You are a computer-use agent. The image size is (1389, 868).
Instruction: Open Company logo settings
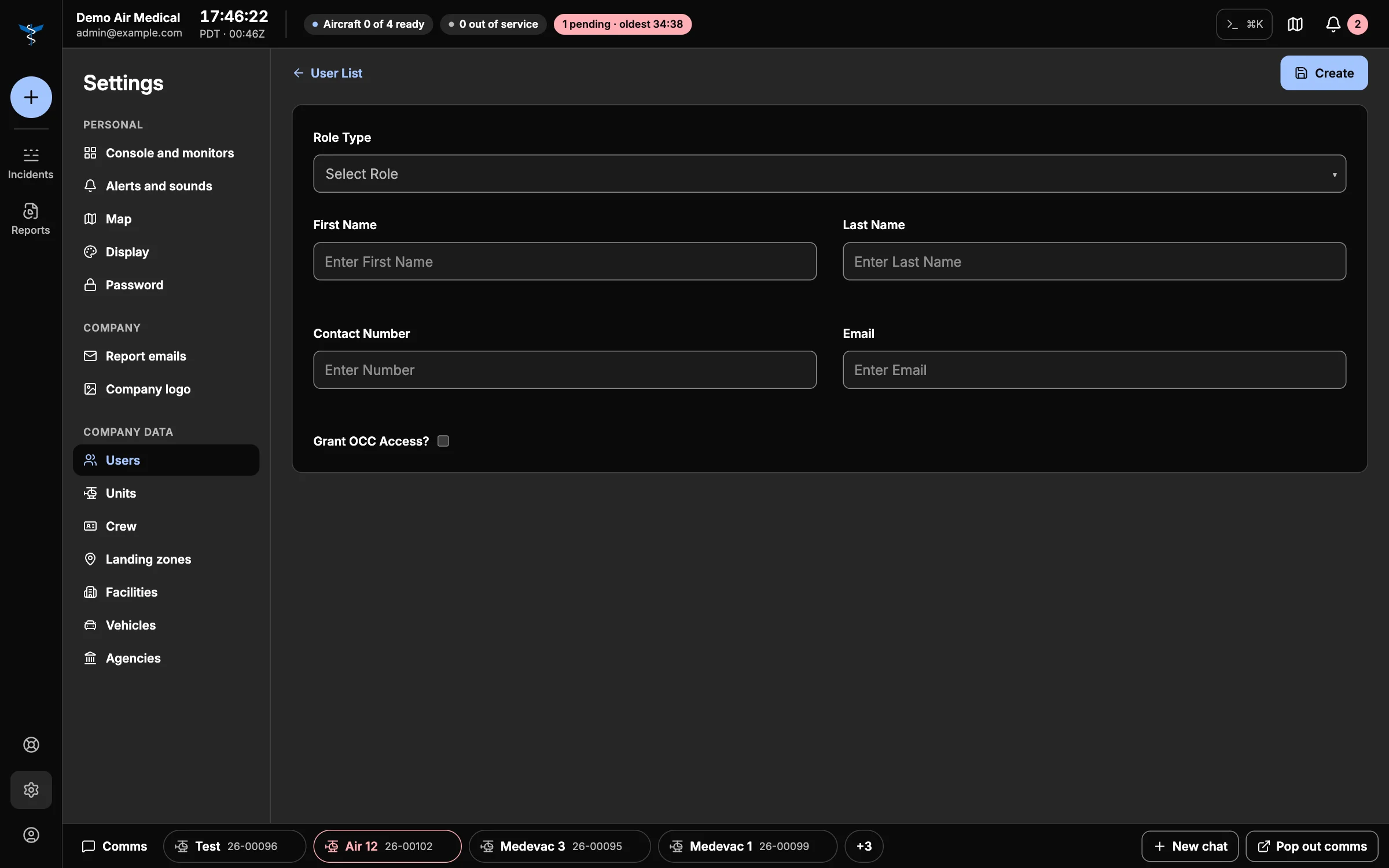click(166, 389)
